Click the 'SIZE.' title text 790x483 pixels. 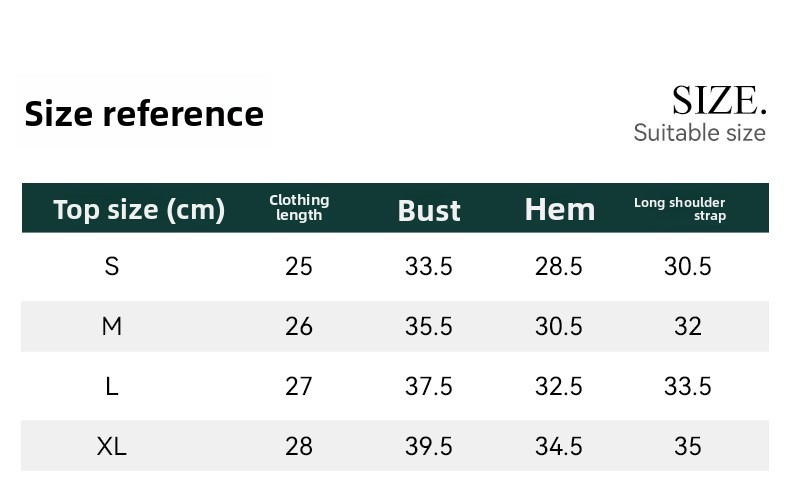(x=719, y=101)
